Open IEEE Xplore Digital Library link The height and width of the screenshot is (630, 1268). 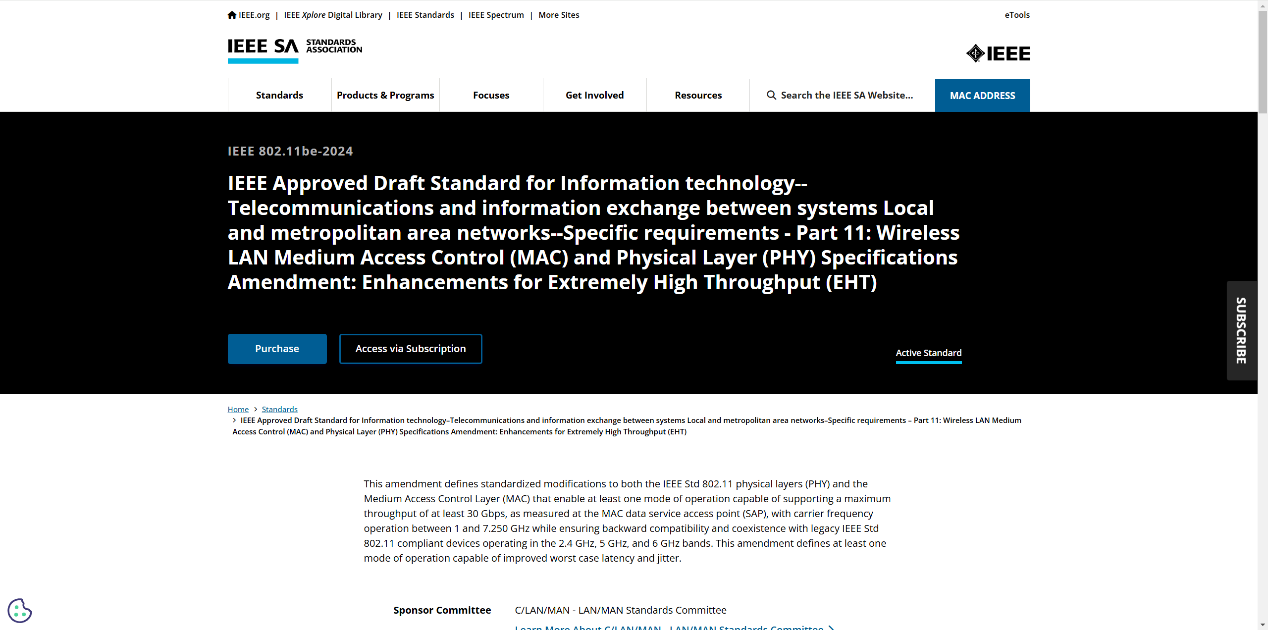click(x=333, y=15)
